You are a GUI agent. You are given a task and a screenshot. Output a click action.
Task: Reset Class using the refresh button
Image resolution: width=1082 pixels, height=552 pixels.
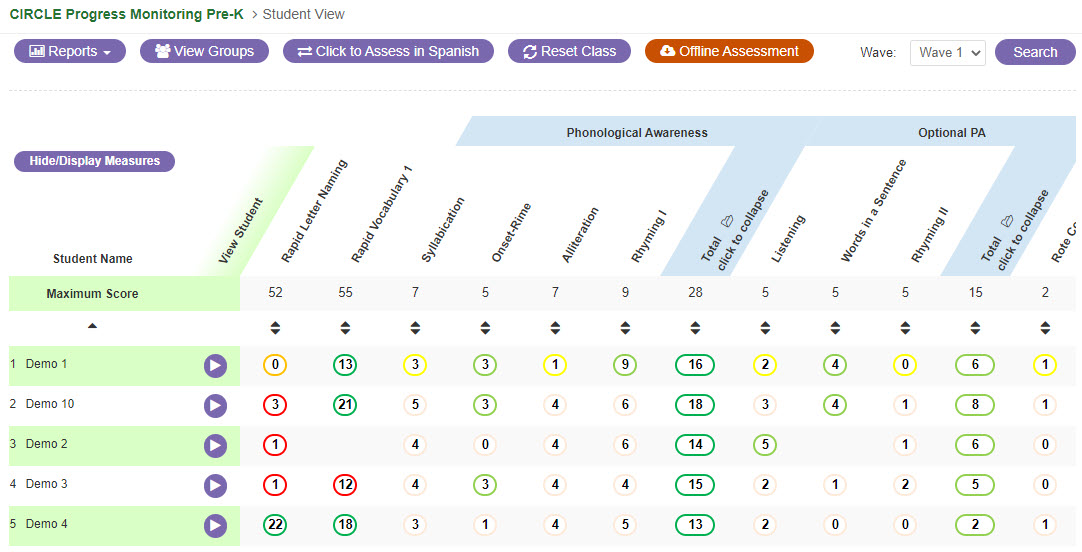(569, 52)
